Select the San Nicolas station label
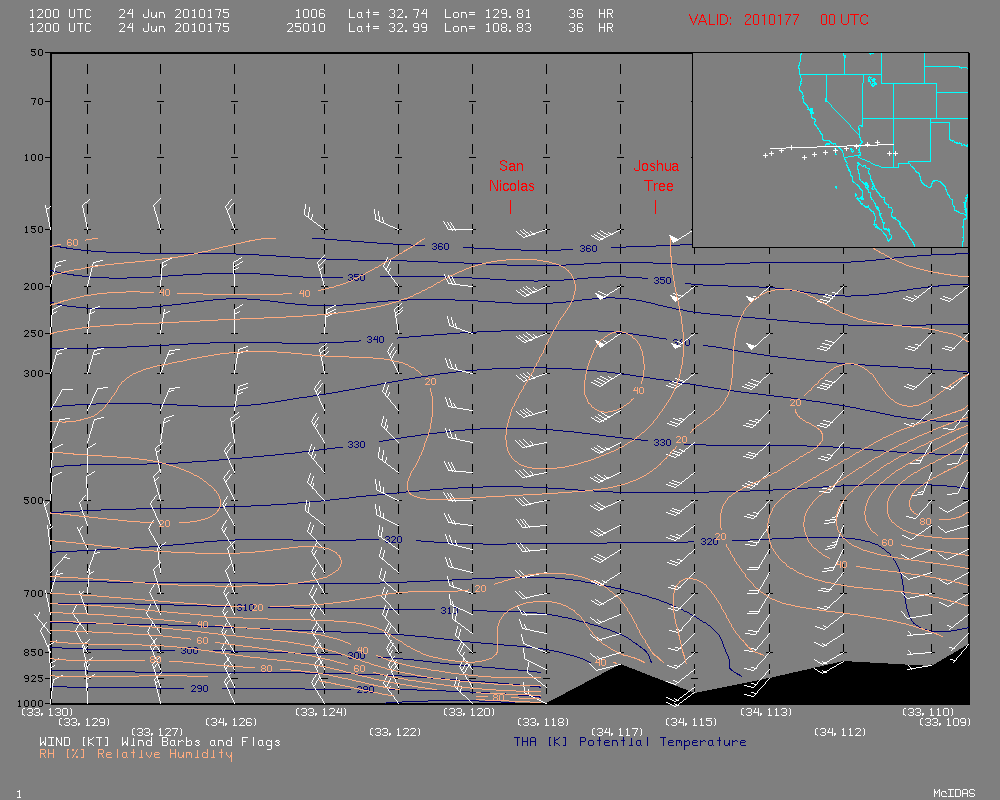 pos(511,176)
